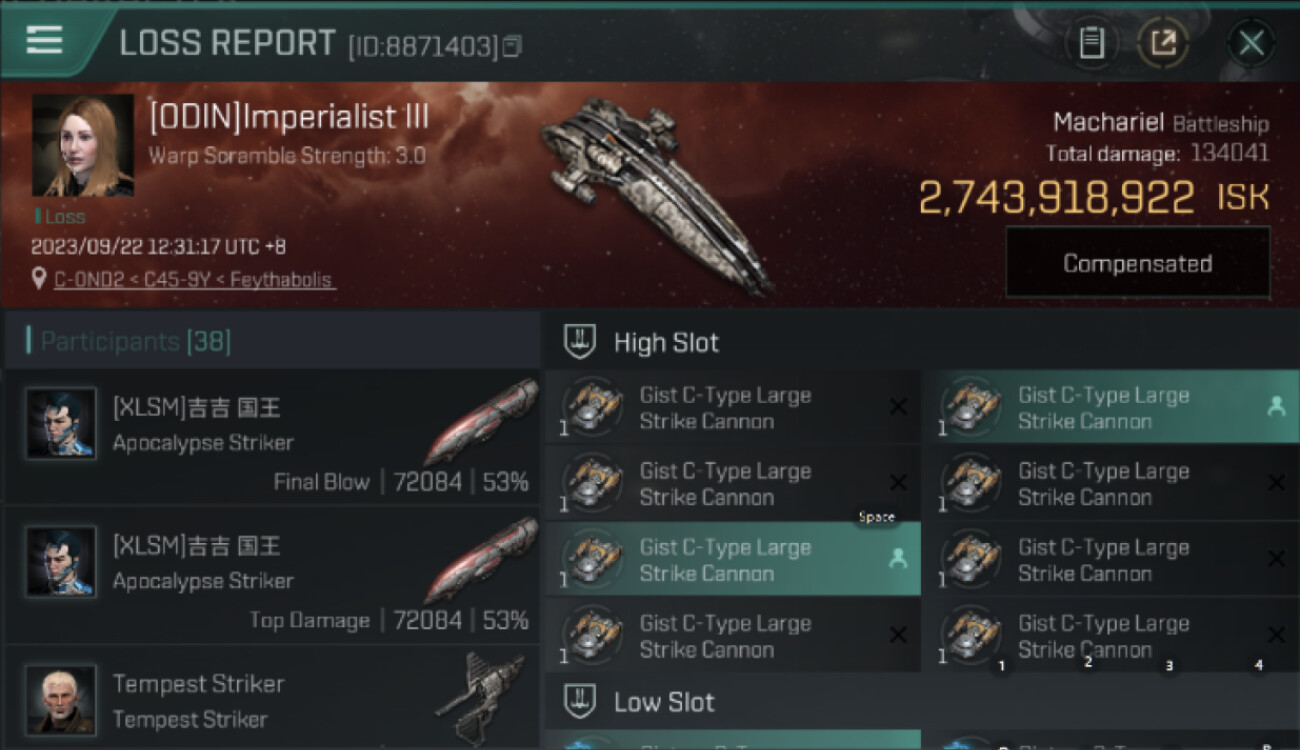Open the hamburger menu in the header

click(44, 40)
